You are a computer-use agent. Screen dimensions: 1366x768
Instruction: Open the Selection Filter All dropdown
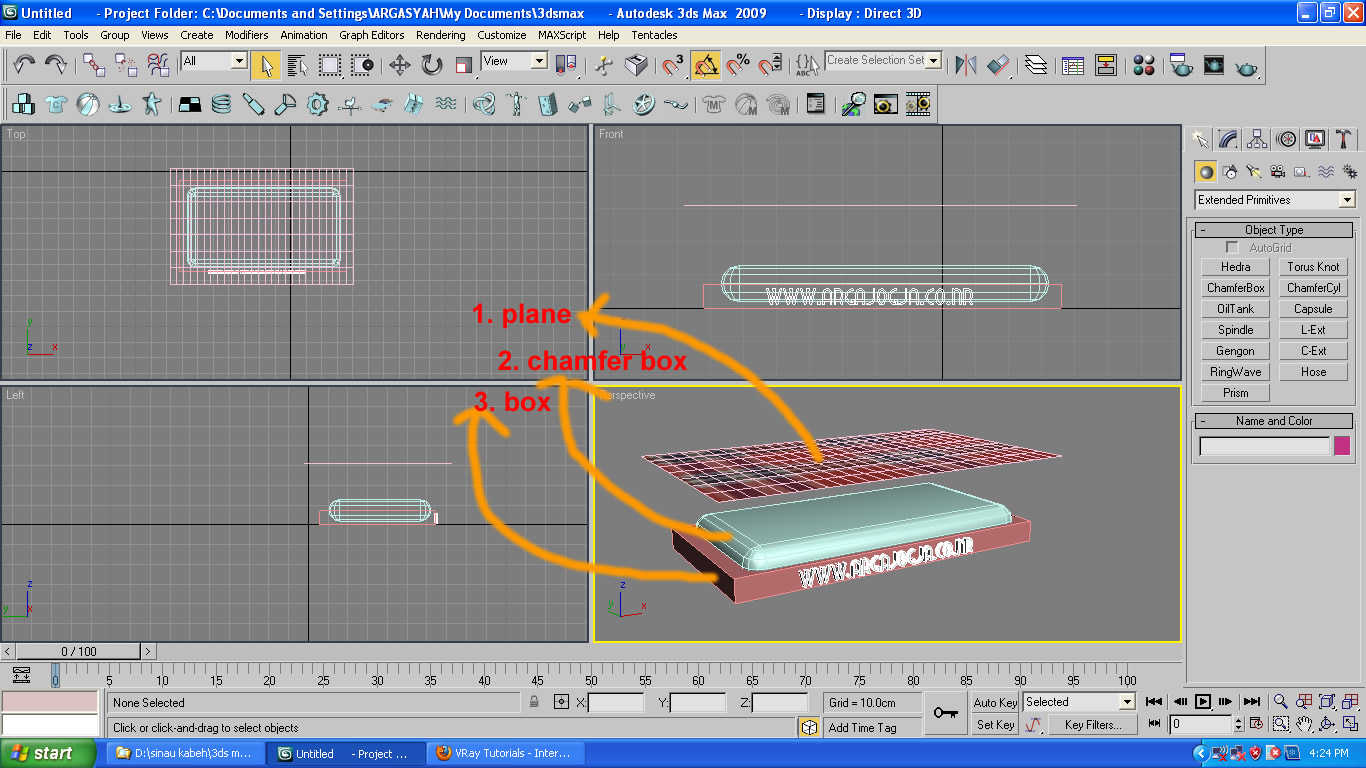coord(214,61)
